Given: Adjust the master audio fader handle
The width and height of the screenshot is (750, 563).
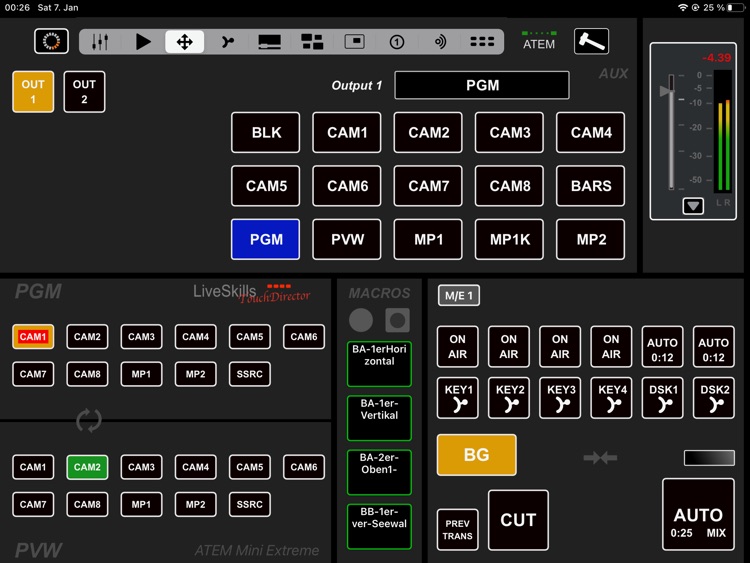Looking at the screenshot, I should pyautogui.click(x=665, y=90).
